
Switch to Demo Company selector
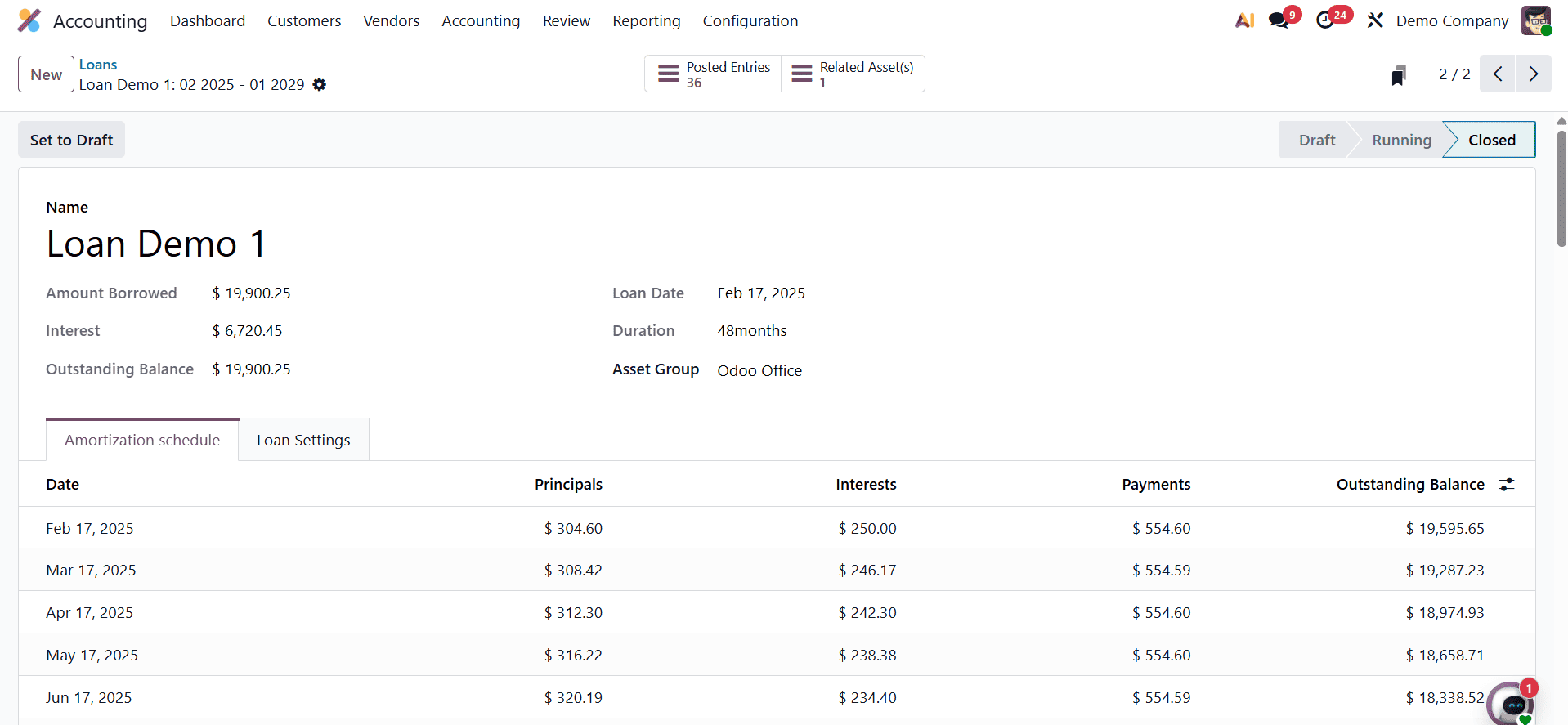1452,20
